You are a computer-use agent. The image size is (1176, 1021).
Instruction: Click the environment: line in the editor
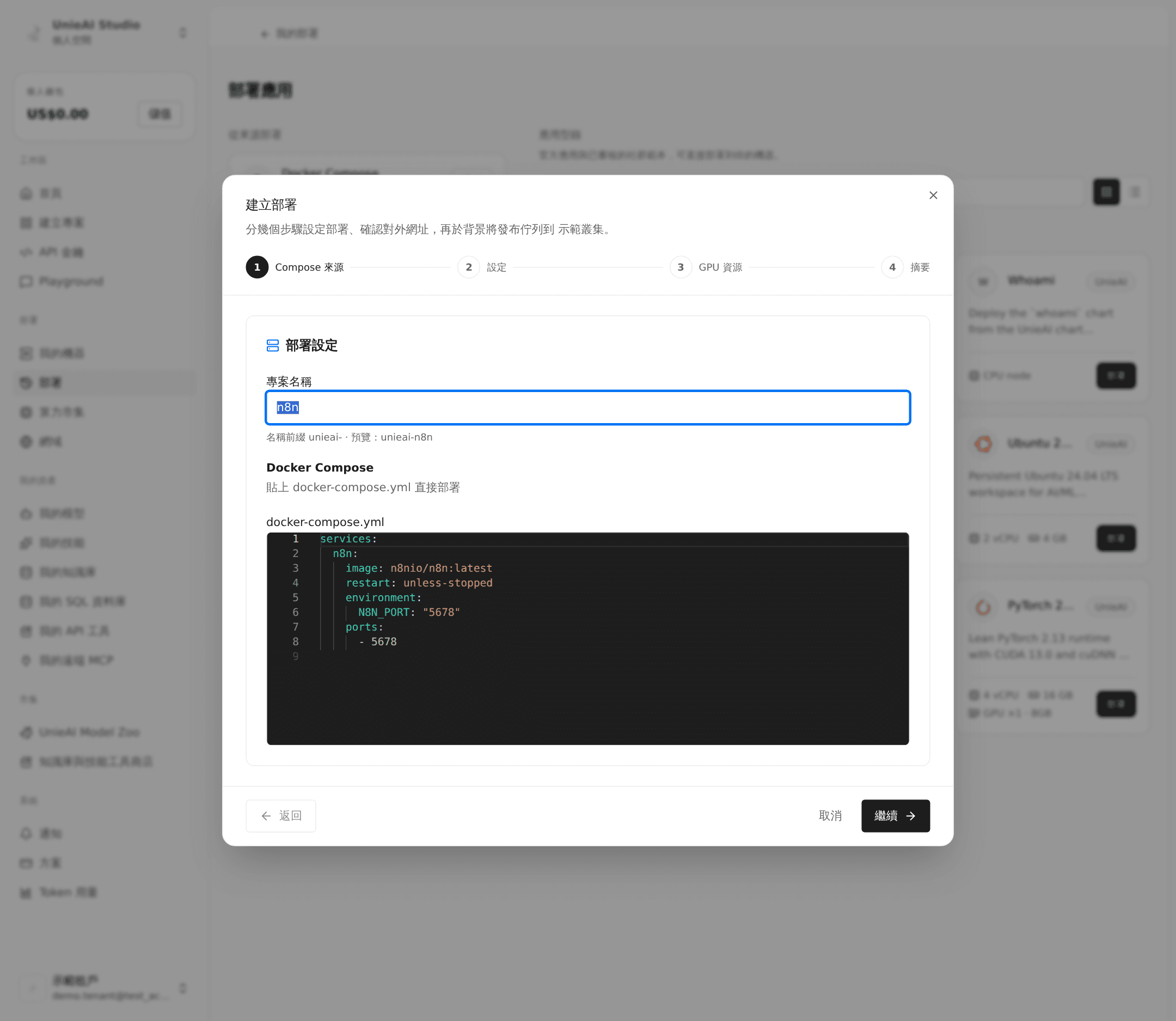(383, 598)
